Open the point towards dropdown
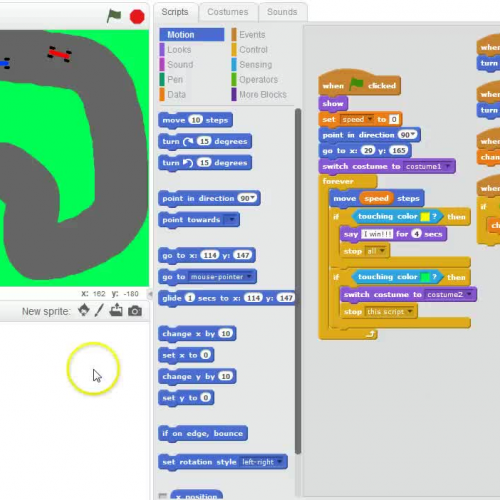Screen dimensions: 500x500 [231, 220]
